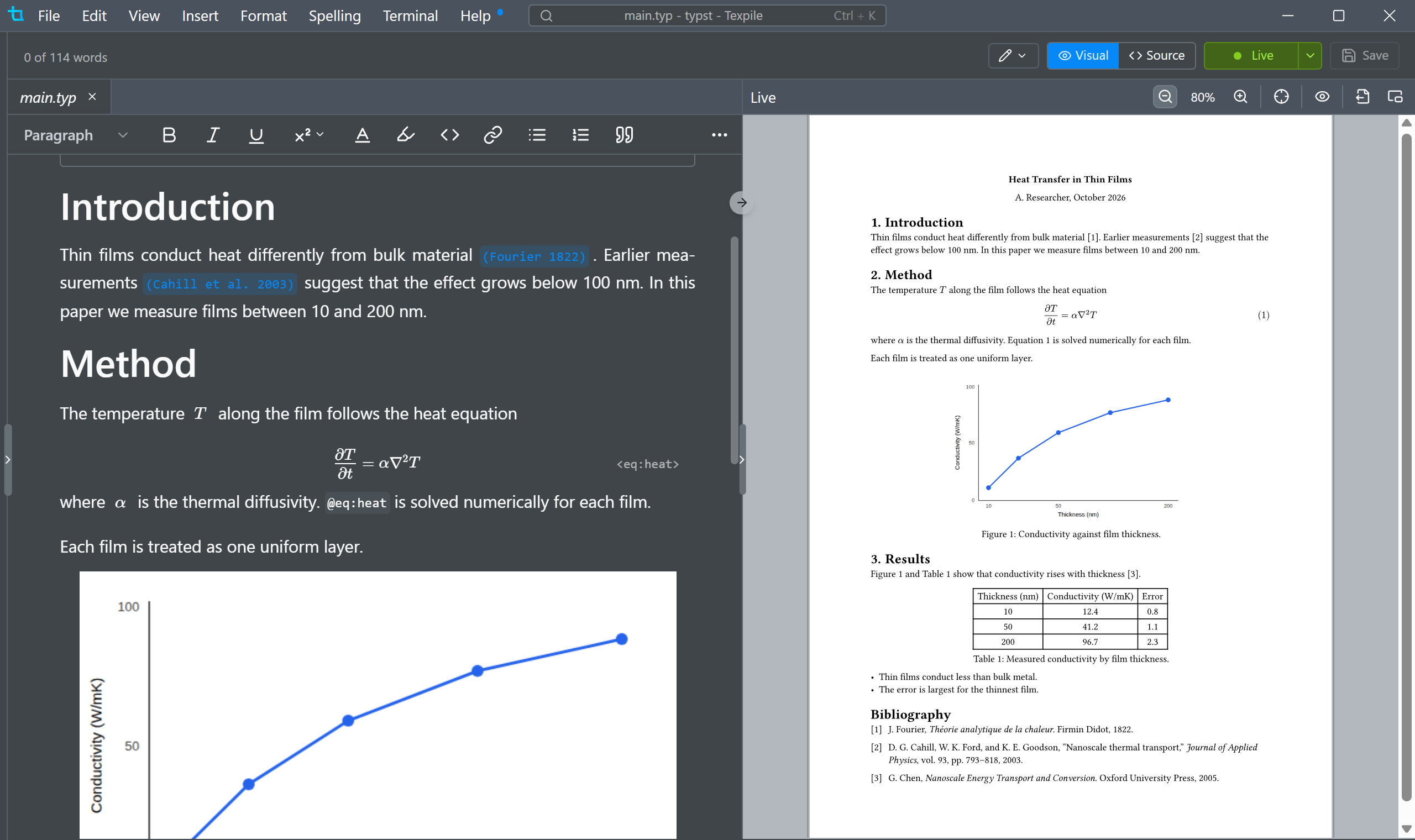The width and height of the screenshot is (1415, 840).
Task: Zoom in the Live preview
Action: coord(1240,97)
